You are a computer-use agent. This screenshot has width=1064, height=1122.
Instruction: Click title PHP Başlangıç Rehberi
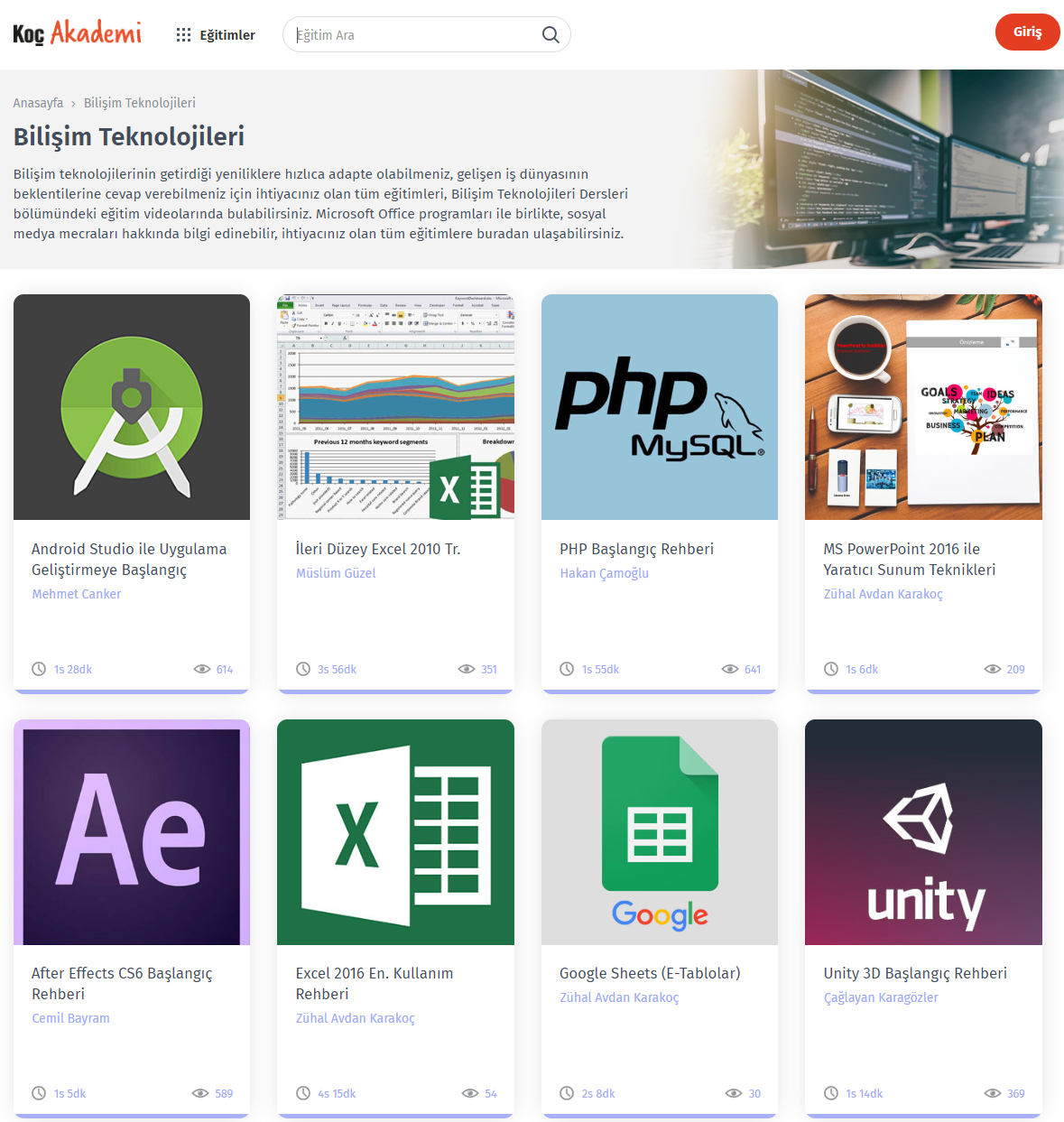(x=636, y=549)
